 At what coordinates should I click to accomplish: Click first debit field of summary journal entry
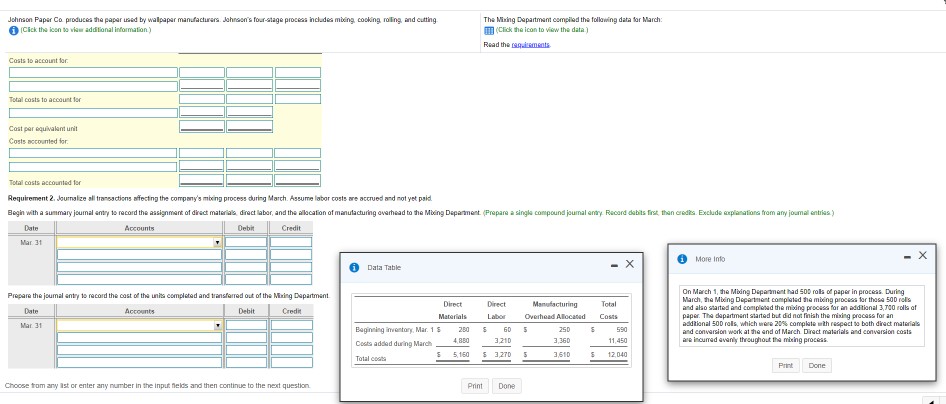pos(246,242)
